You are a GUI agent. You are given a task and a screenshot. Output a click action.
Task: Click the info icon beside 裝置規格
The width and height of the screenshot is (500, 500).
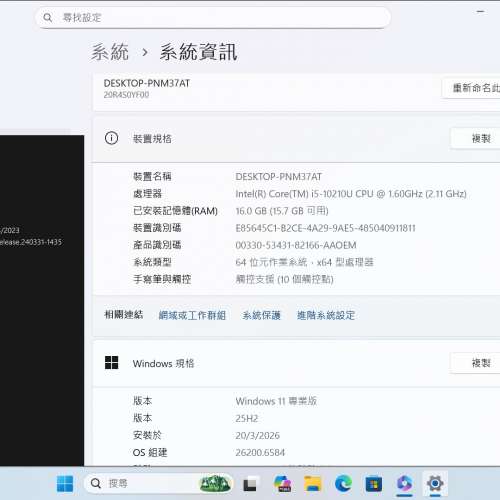click(111, 138)
